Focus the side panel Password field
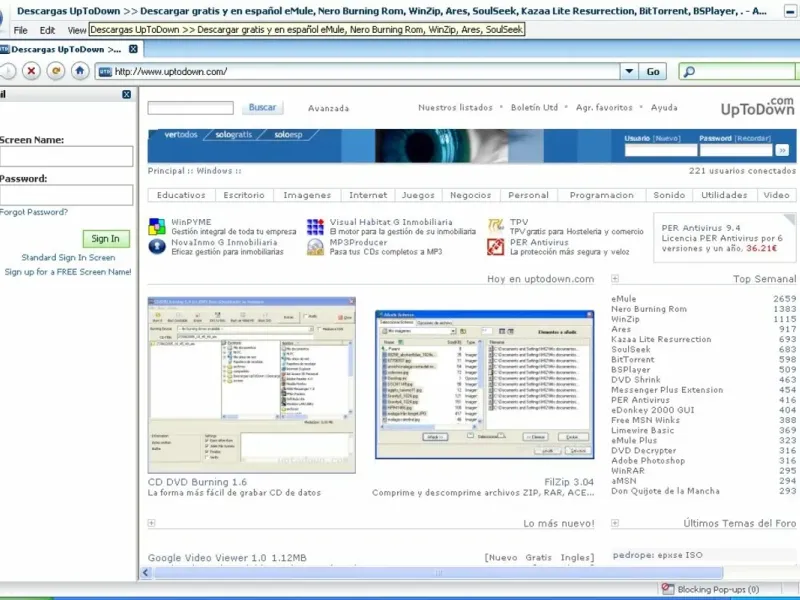Image resolution: width=800 pixels, height=600 pixels. [66, 195]
